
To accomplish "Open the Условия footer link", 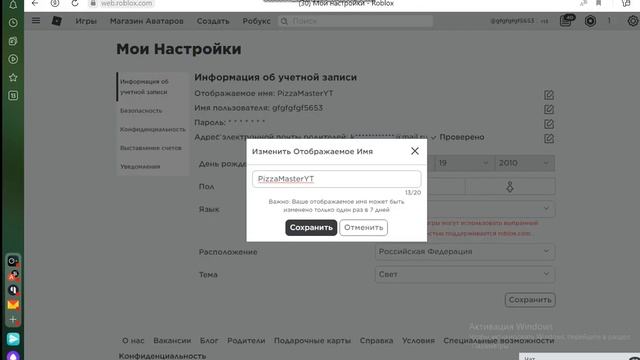I will tap(418, 340).
